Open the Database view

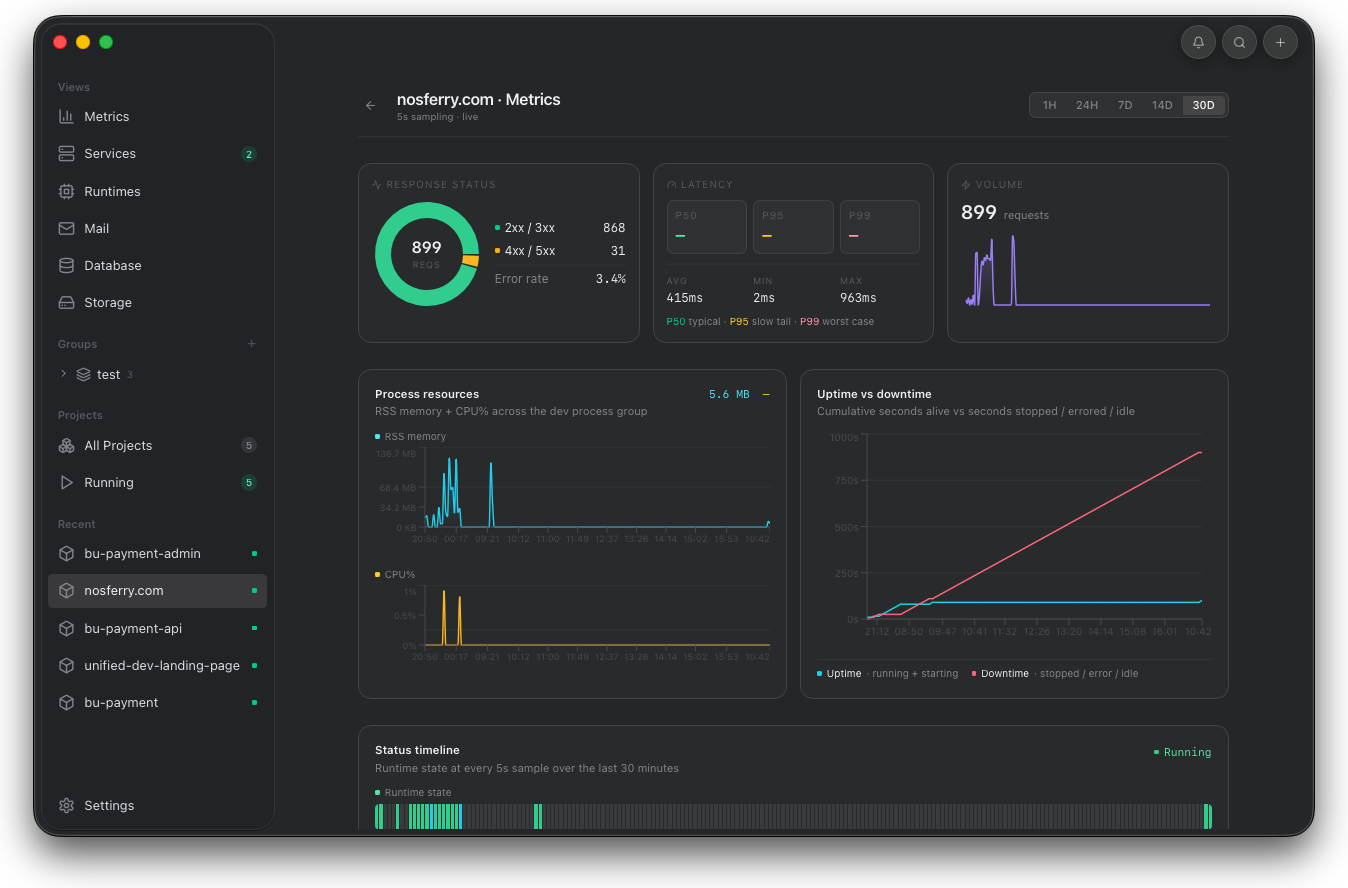pyautogui.click(x=157, y=265)
